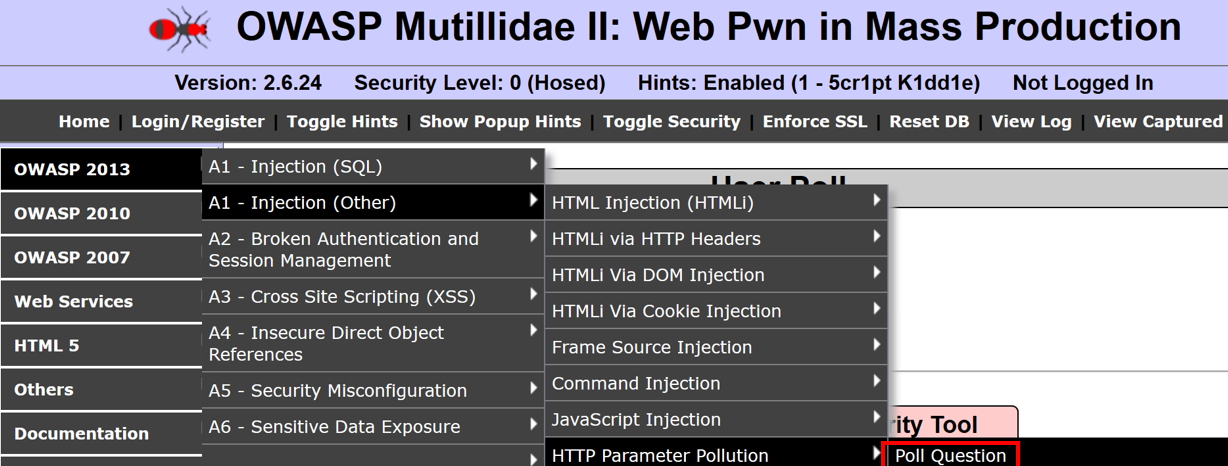Open the Web Services menu
Screen dimensions: 1228x466
[73, 301]
